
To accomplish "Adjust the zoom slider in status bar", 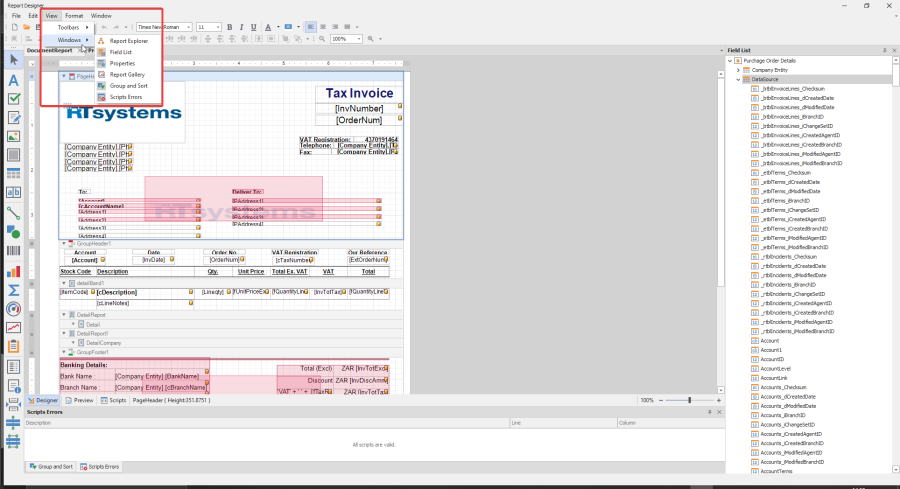I will tap(690, 400).
